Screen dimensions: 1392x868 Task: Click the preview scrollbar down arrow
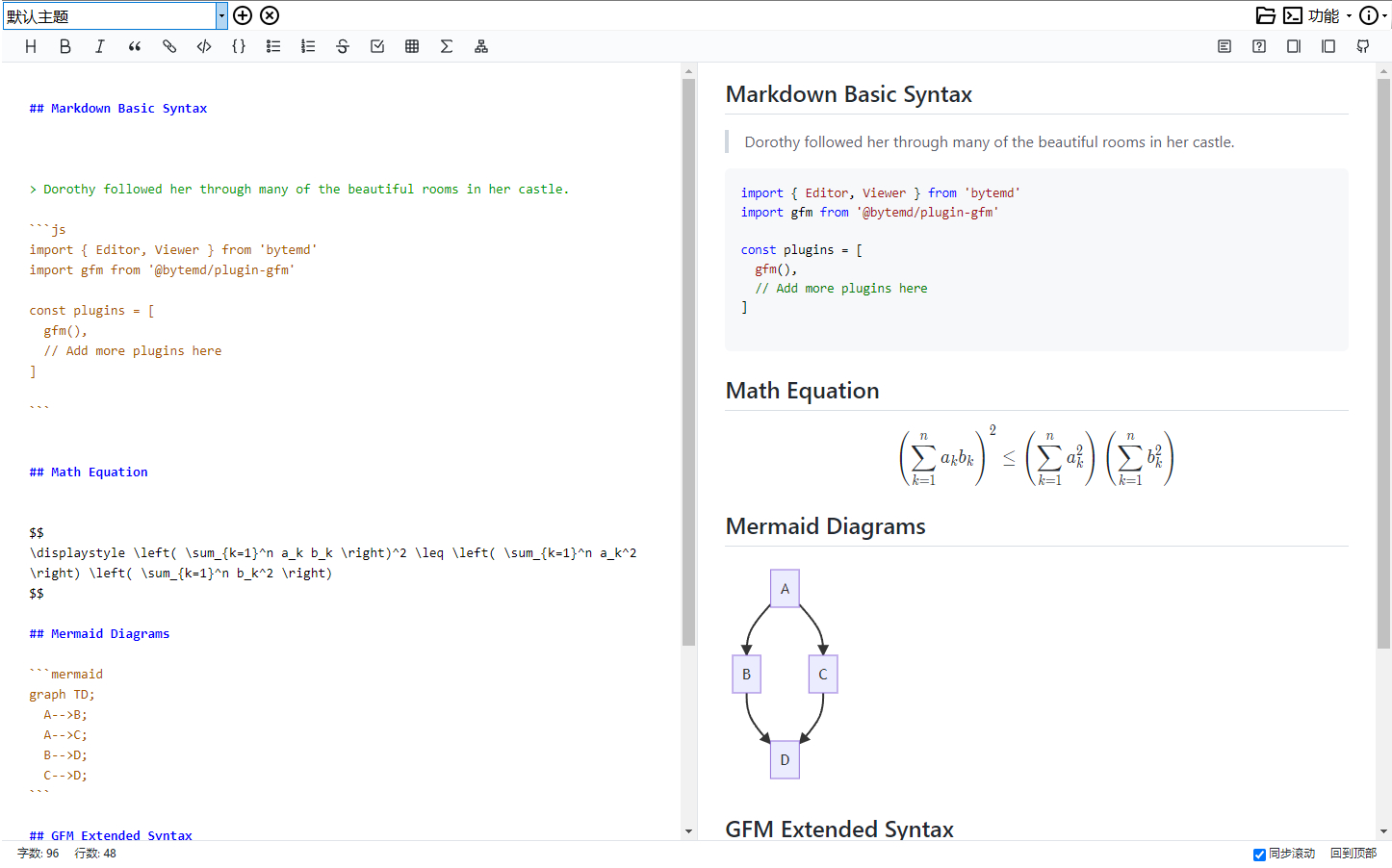(x=1383, y=831)
